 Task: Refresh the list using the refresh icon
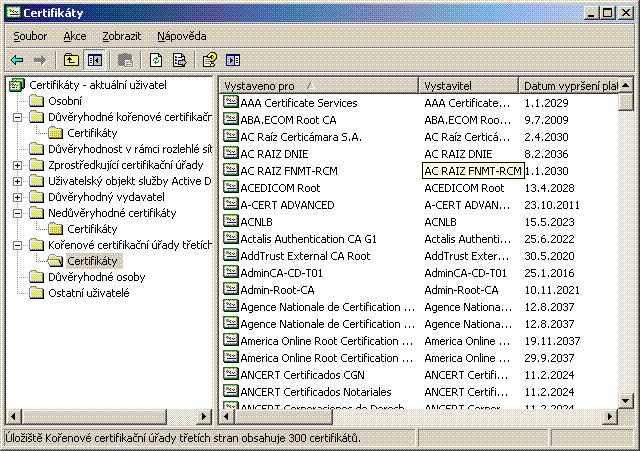point(156,60)
